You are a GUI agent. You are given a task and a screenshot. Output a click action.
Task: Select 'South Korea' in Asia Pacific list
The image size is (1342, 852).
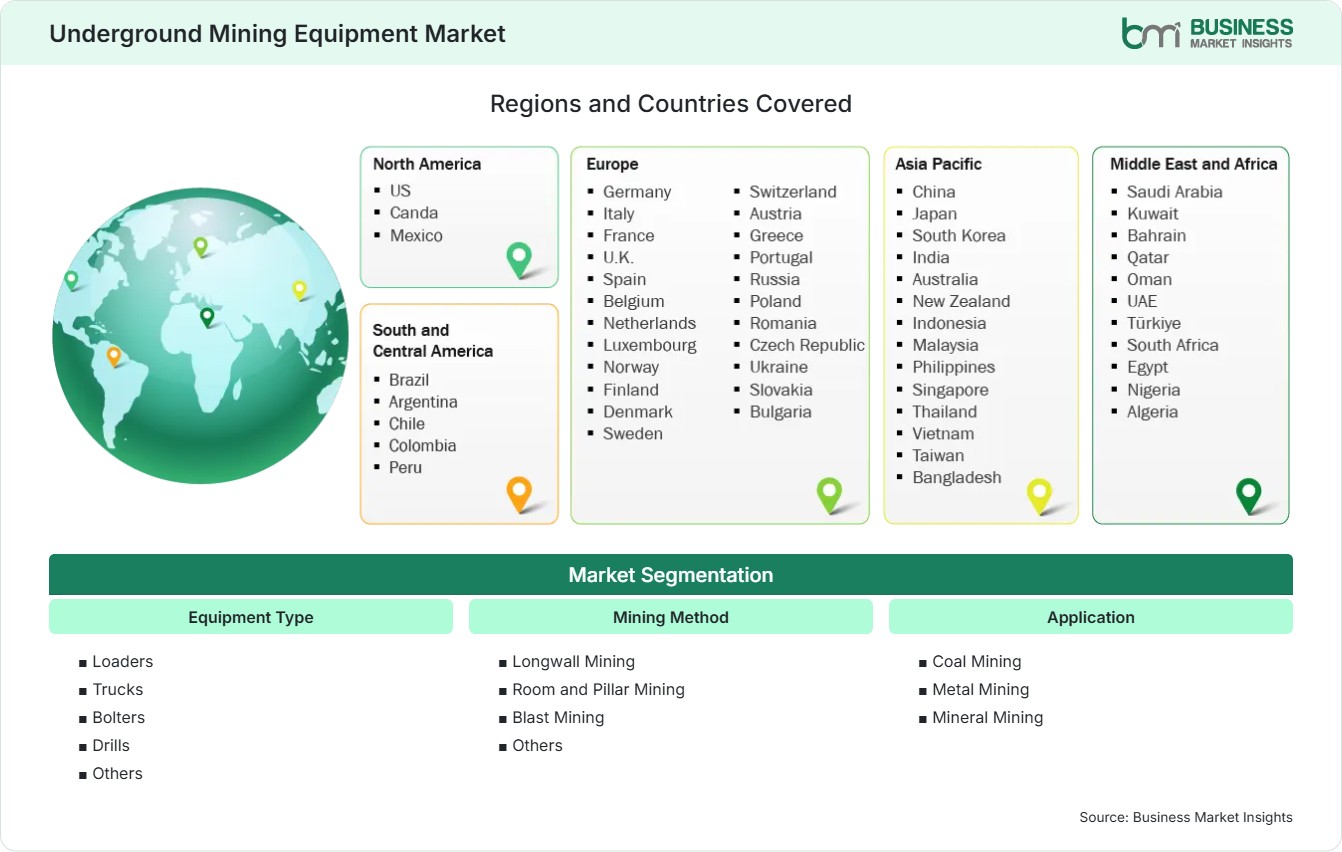(959, 236)
